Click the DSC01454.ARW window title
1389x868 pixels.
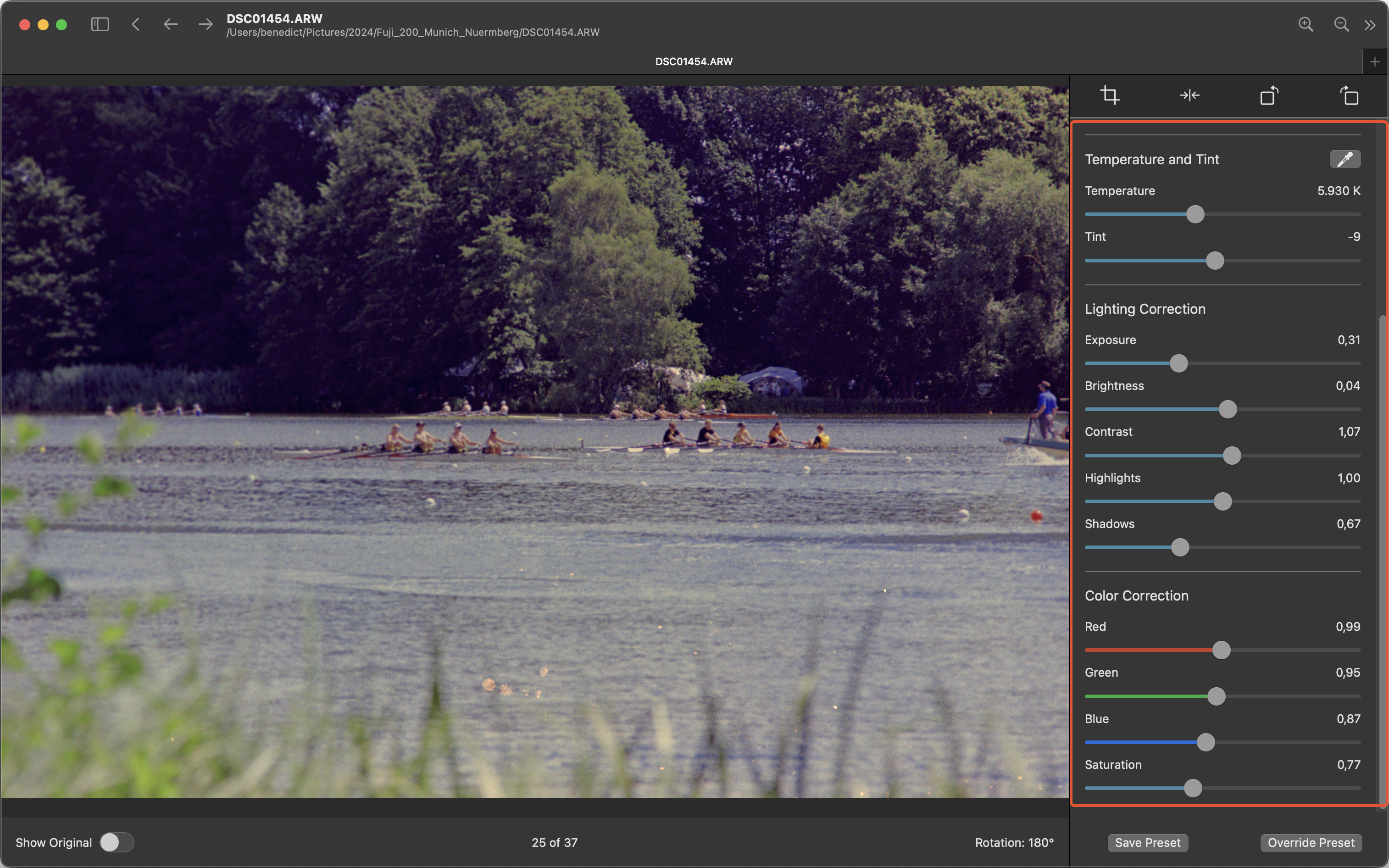(273, 18)
